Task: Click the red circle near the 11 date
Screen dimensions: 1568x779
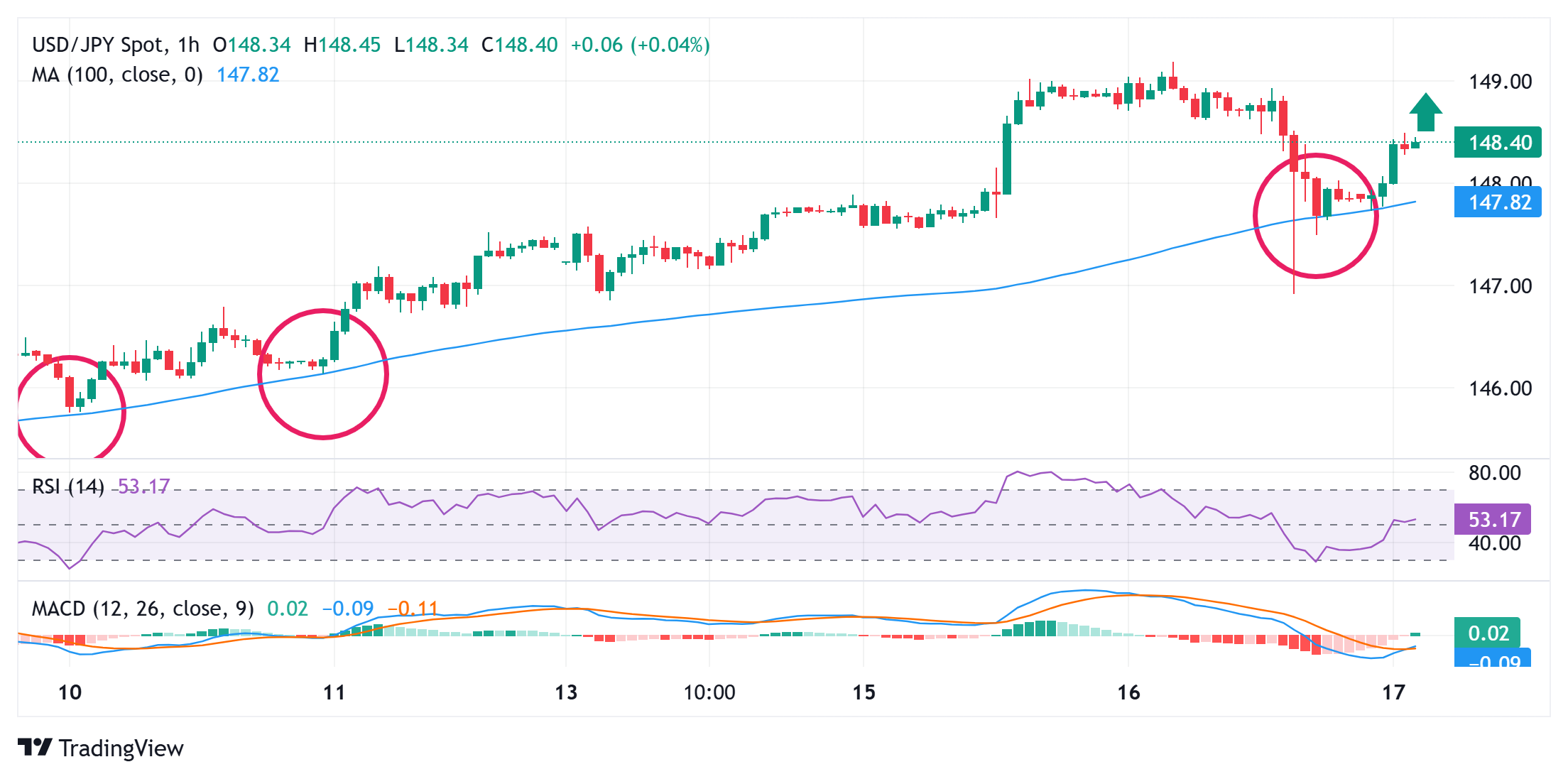Action: tap(323, 374)
